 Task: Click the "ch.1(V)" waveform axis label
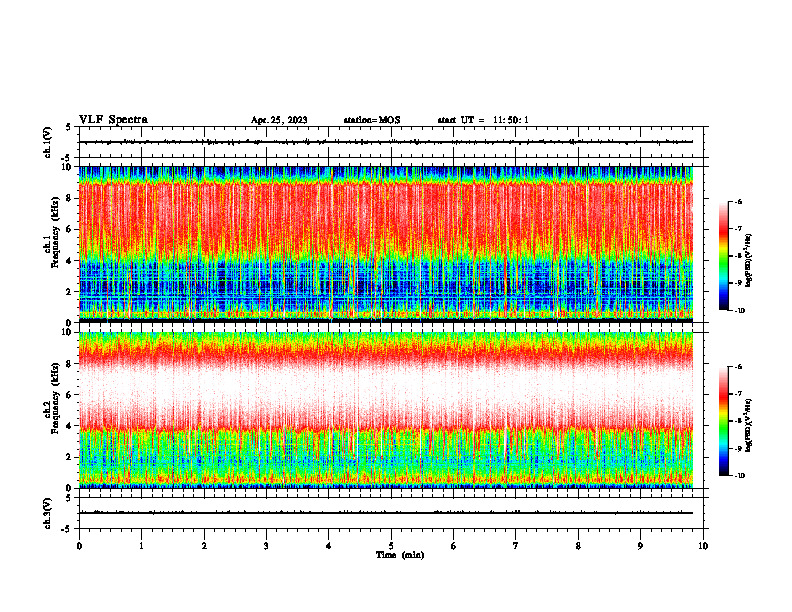48,142
